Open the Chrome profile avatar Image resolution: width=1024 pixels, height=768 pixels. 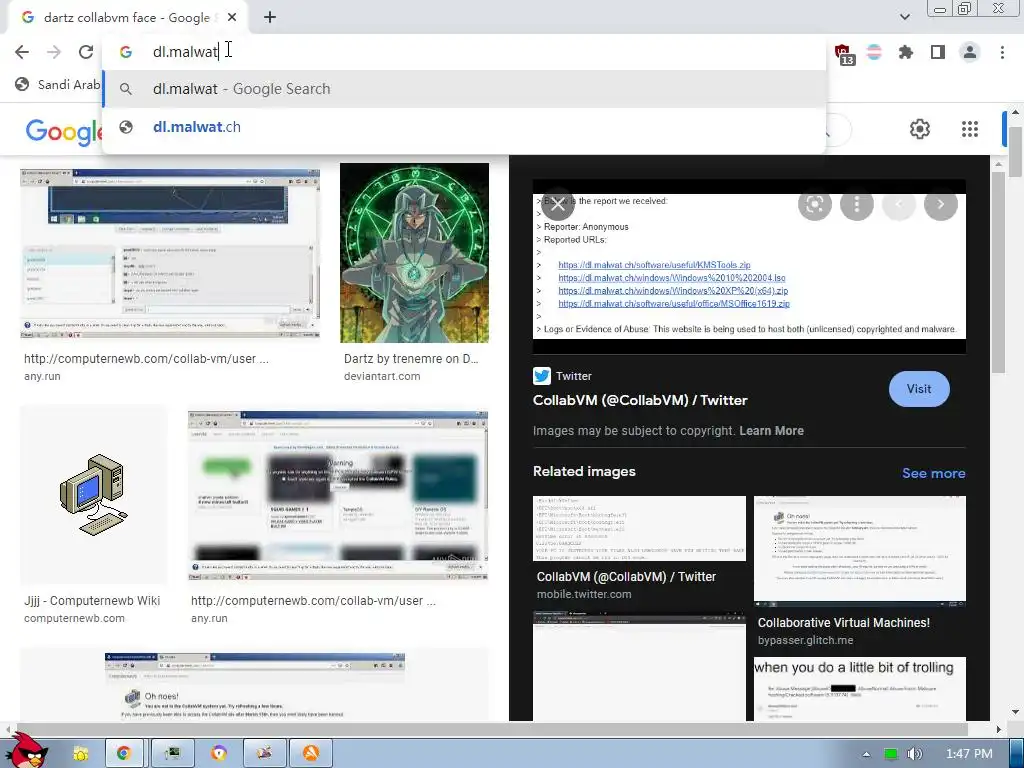click(x=970, y=52)
